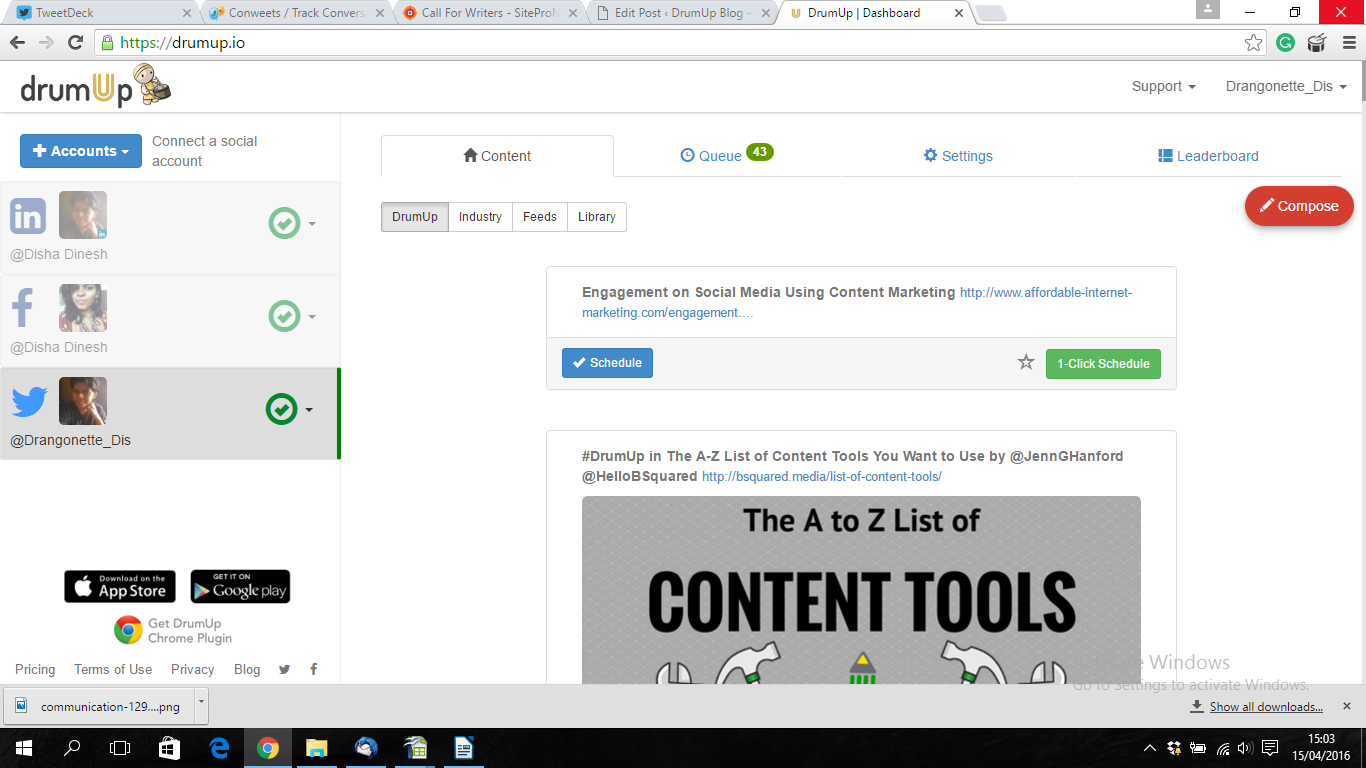This screenshot has width=1366, height=768.
Task: Open File Explorer from the taskbar
Action: coord(316,748)
